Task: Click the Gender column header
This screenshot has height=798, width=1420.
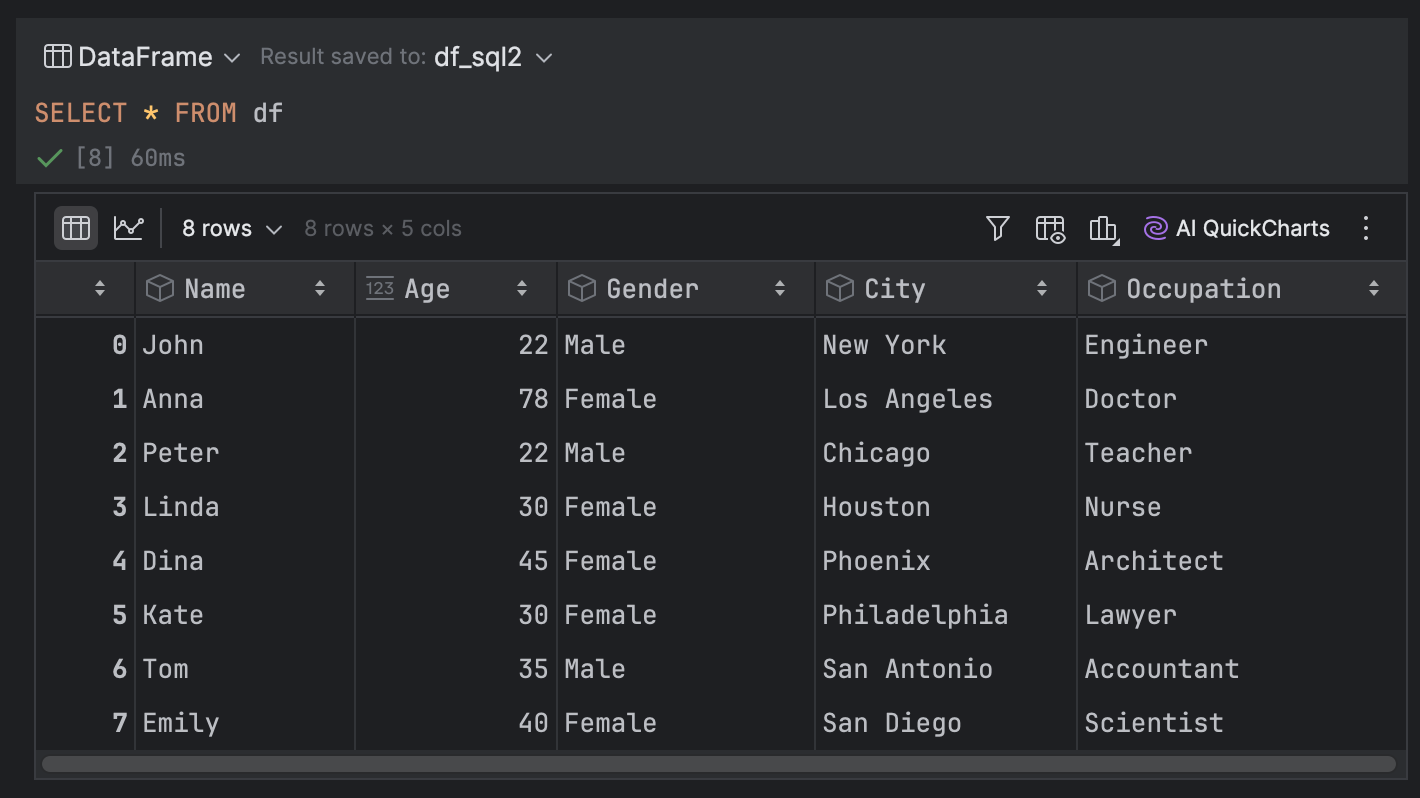Action: pyautogui.click(x=686, y=289)
